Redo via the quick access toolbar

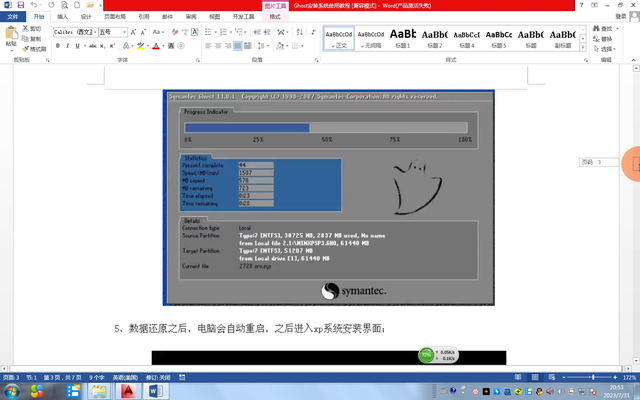[51, 5]
